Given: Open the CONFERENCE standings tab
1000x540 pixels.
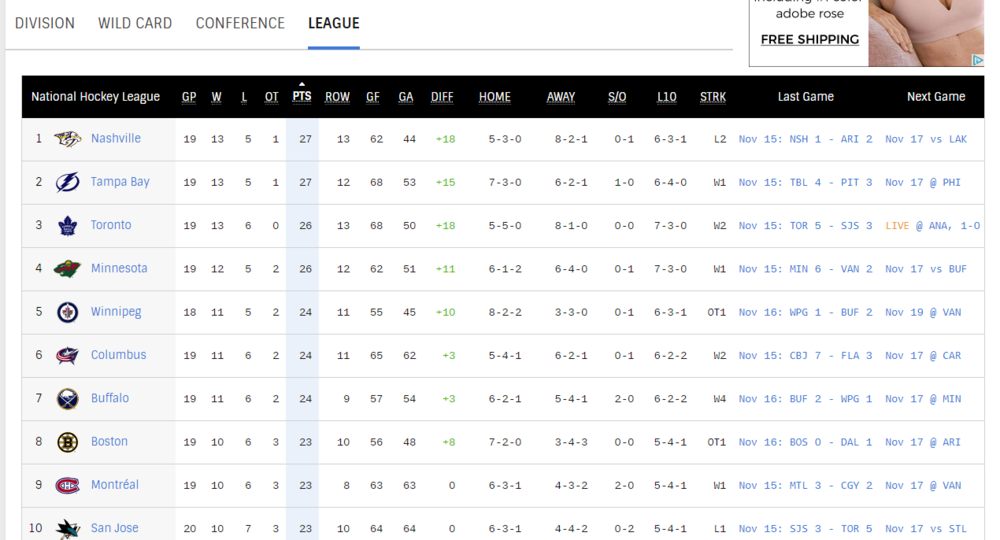Looking at the screenshot, I should click(x=240, y=24).
